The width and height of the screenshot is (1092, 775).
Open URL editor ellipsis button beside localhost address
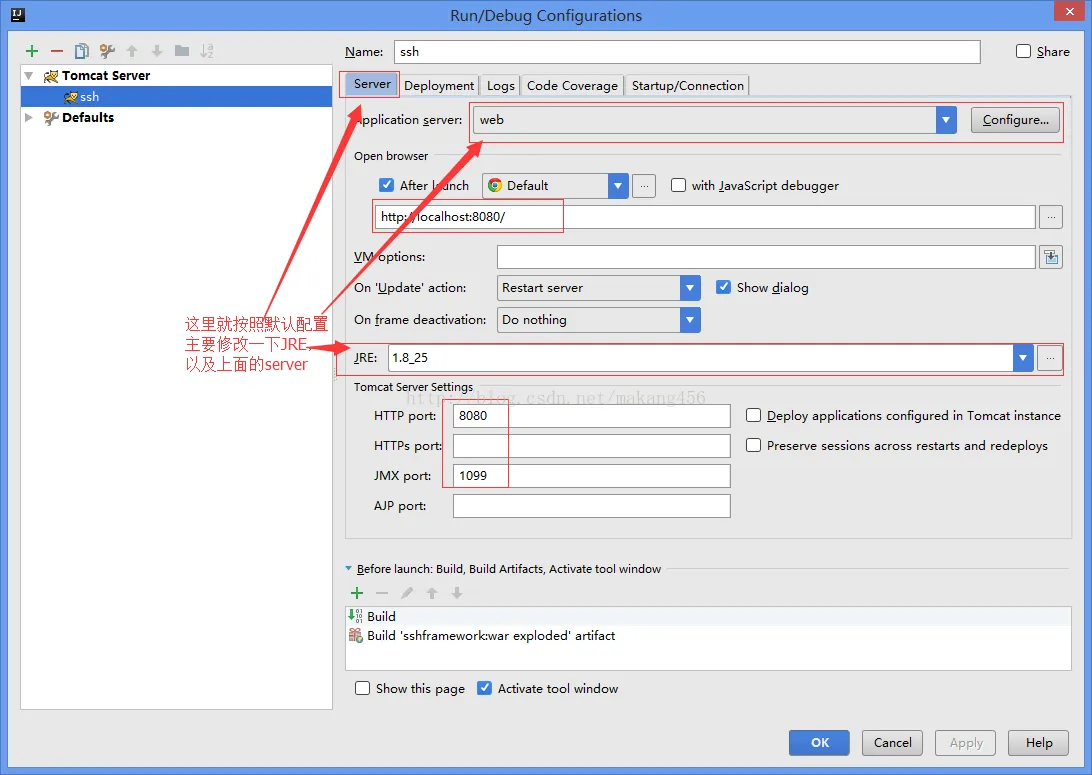point(1051,217)
